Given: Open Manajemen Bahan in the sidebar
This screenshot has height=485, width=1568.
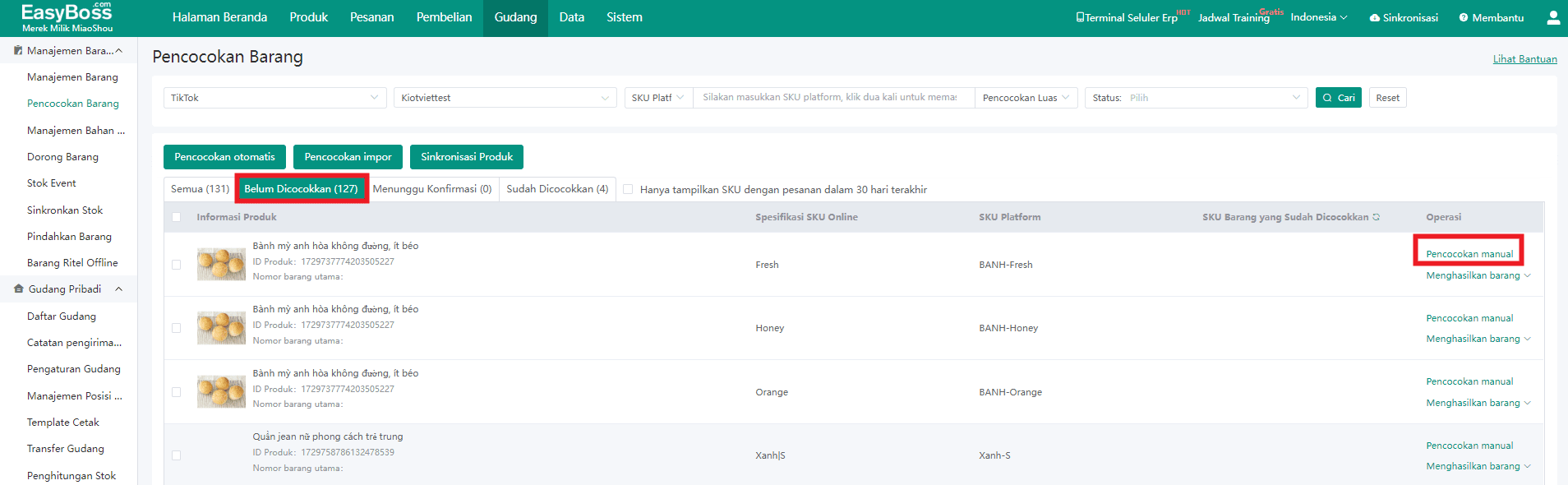Looking at the screenshot, I should pyautogui.click(x=76, y=131).
